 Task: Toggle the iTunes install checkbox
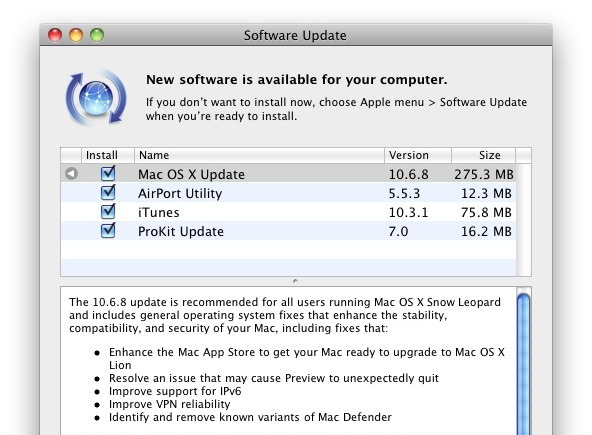[x=108, y=211]
